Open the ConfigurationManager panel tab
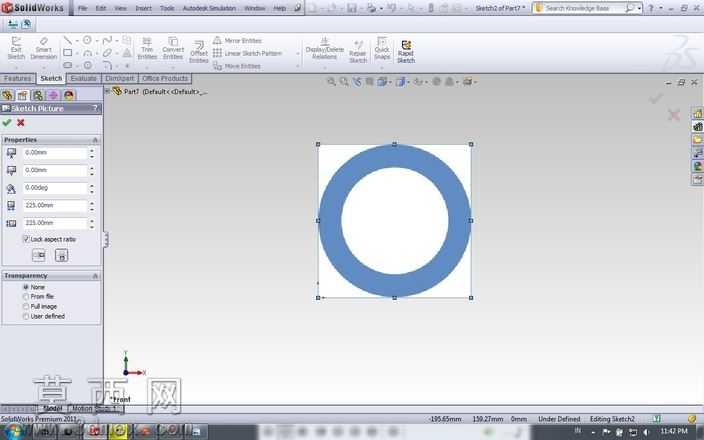The height and width of the screenshot is (440, 704). [x=38, y=95]
